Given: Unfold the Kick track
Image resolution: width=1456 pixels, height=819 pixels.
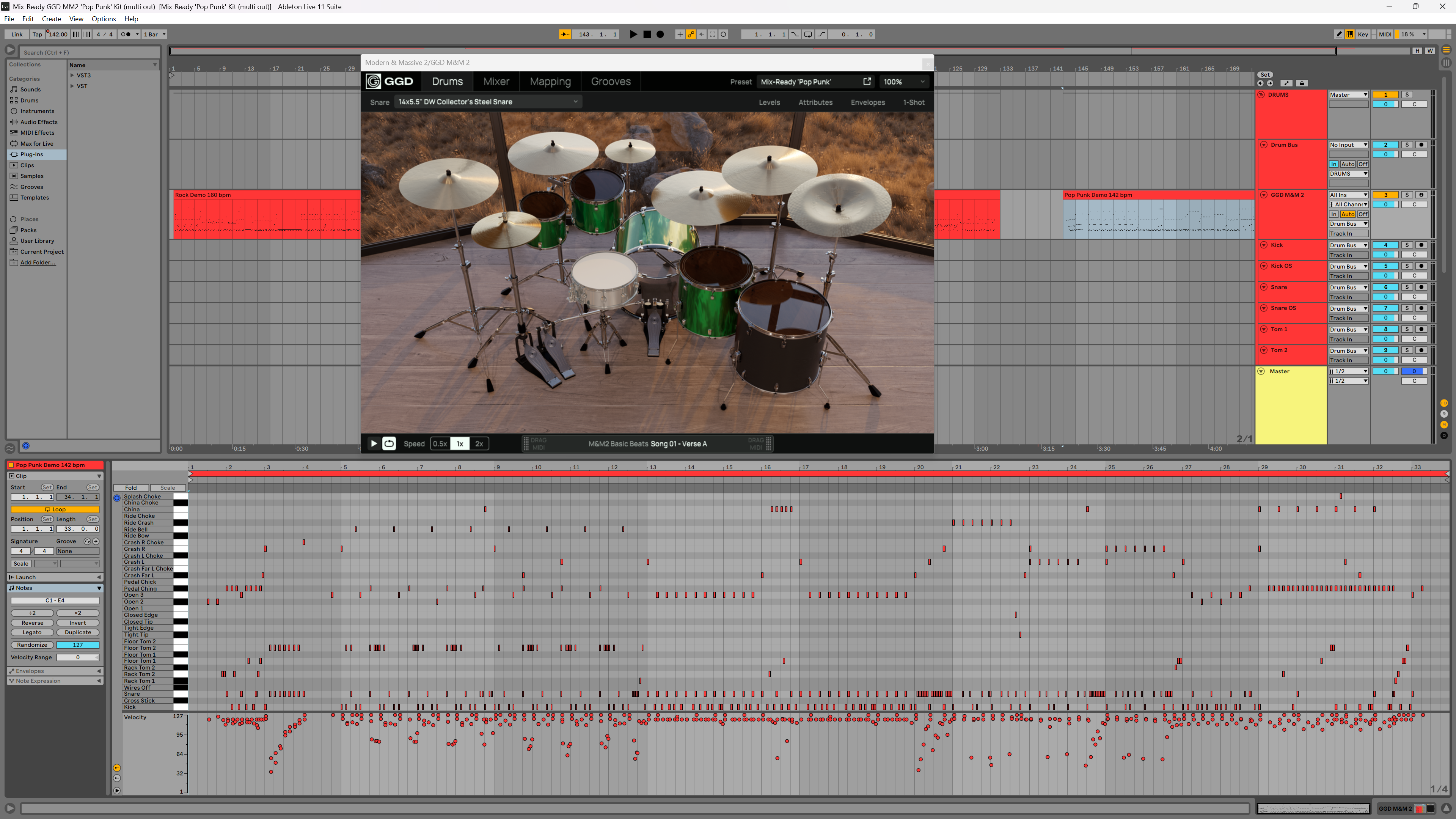Looking at the screenshot, I should 1263,245.
